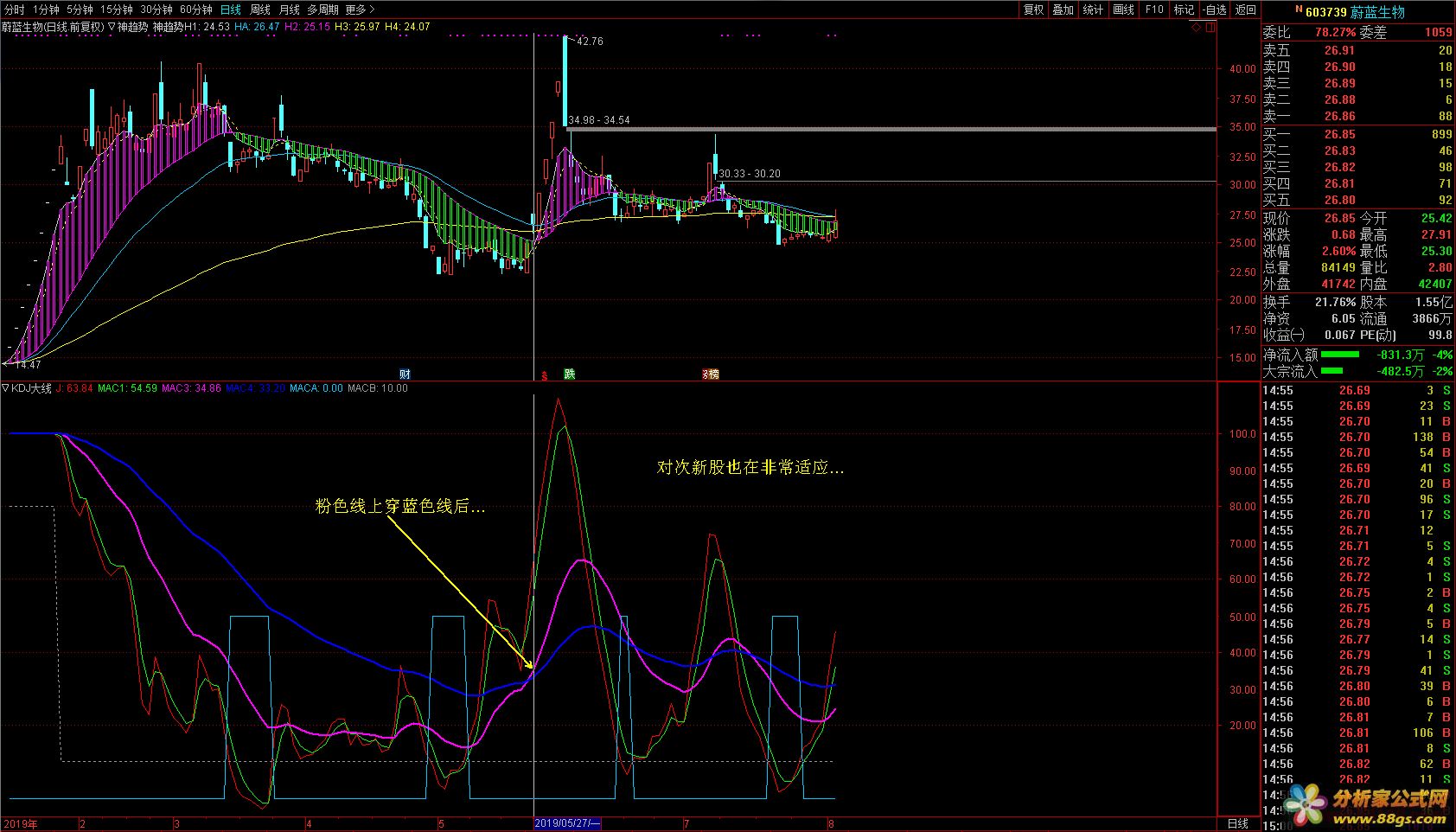Select the 5分钟 period tab
The height and width of the screenshot is (832, 1456).
(x=80, y=10)
